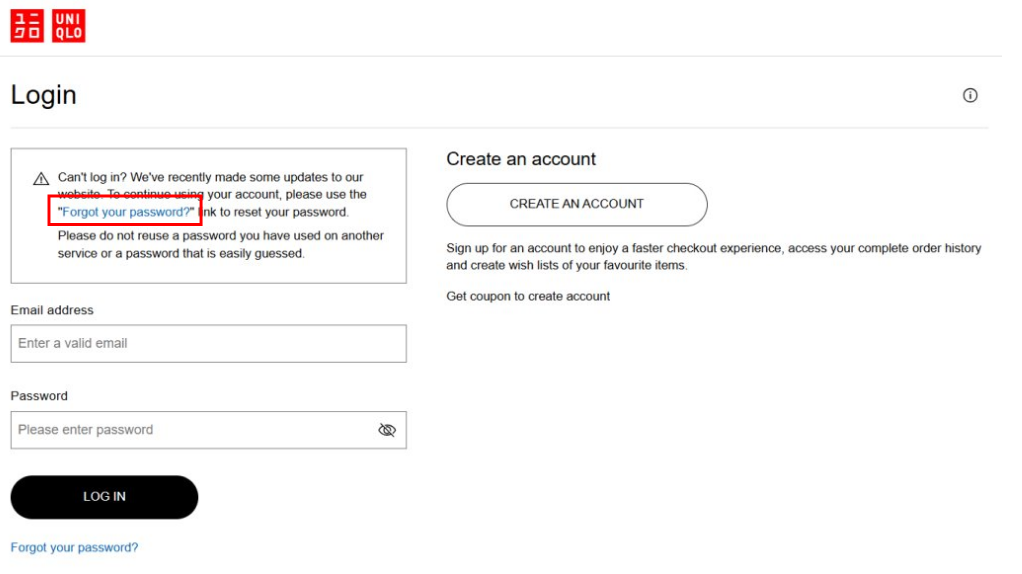Viewport: 1022px width, 574px height.
Task: Open Get coupon to create account link
Action: tap(528, 296)
